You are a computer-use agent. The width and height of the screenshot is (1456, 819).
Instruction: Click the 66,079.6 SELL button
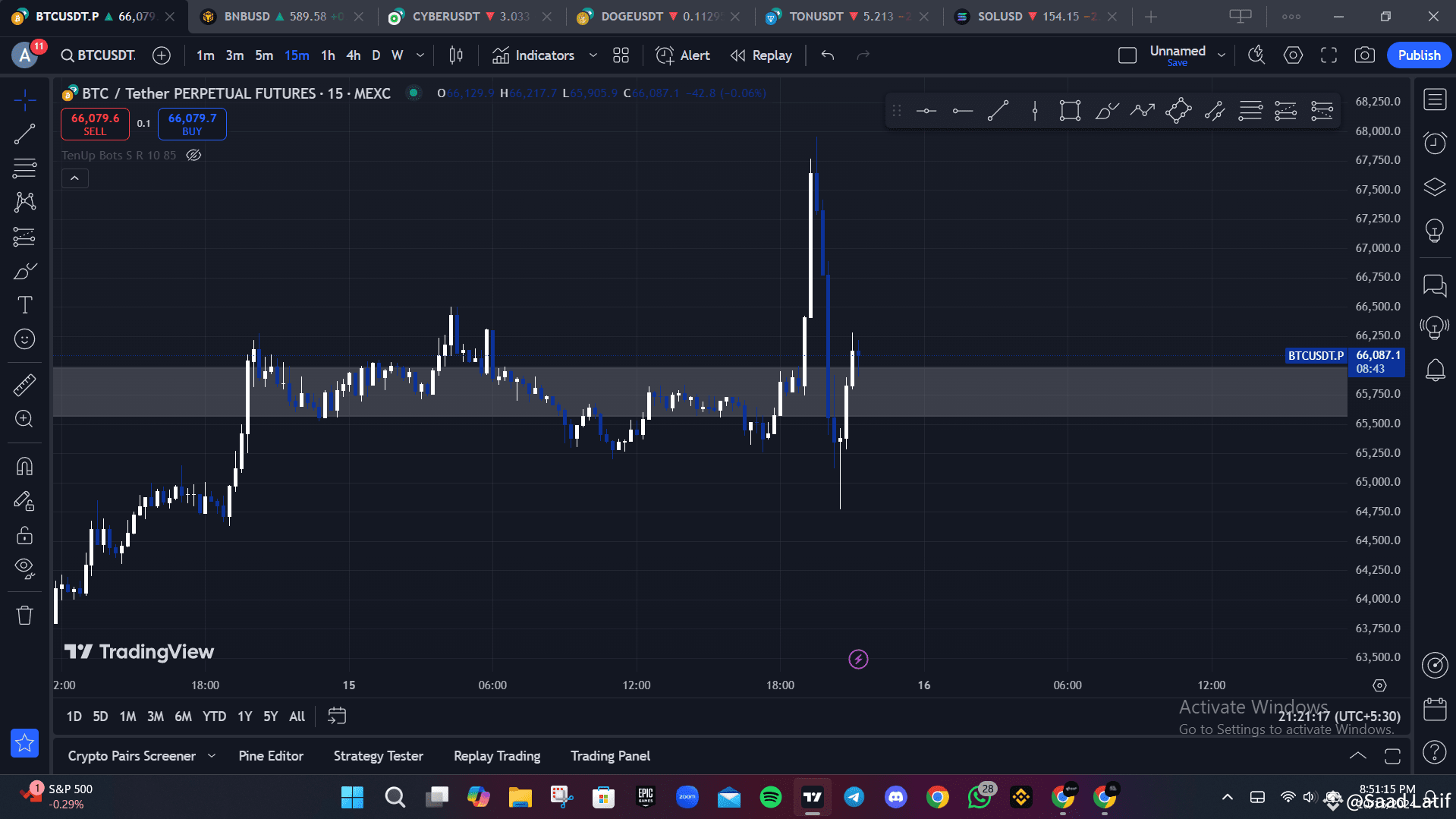95,124
